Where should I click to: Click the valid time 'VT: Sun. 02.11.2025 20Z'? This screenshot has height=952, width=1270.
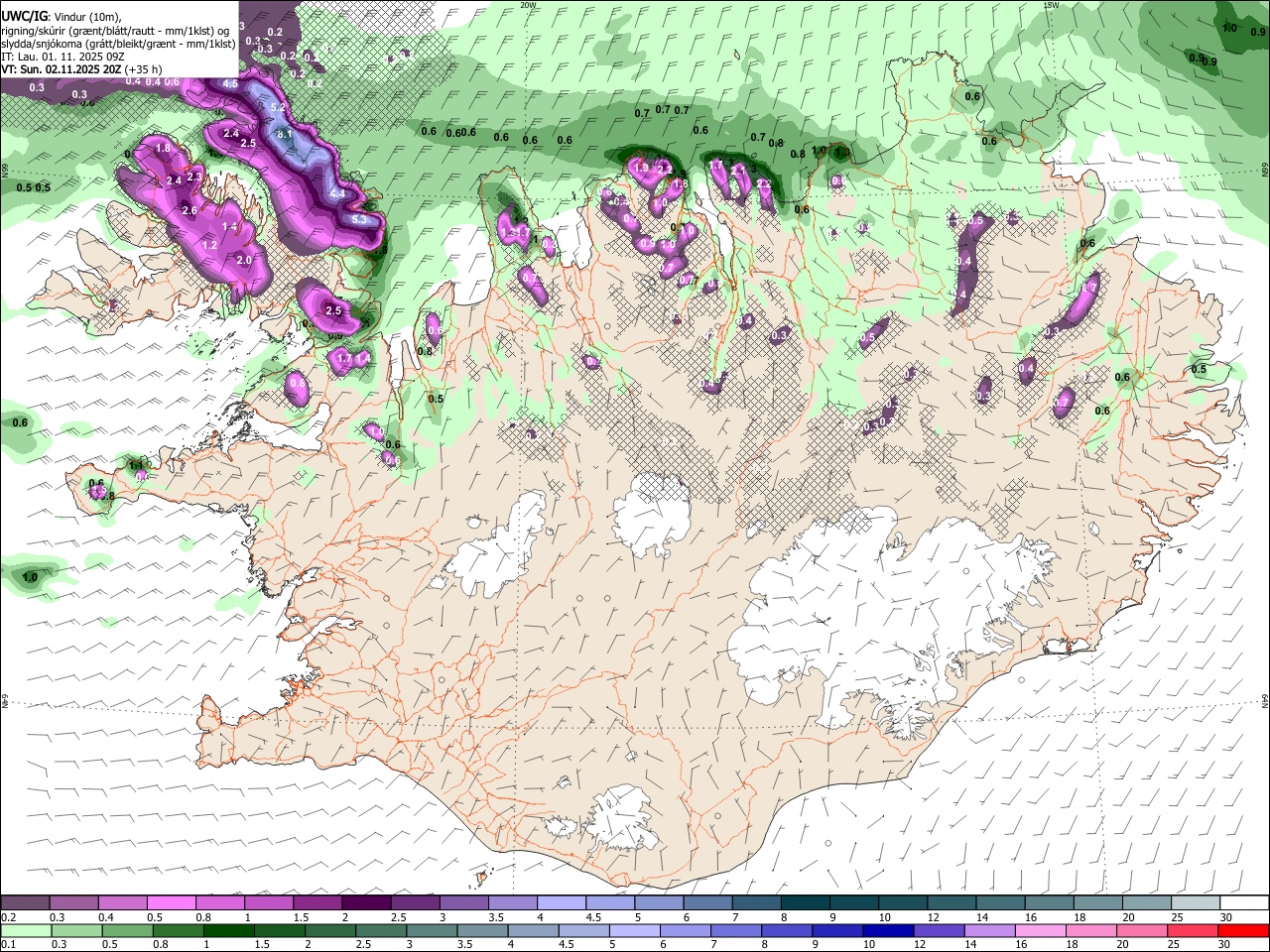(x=62, y=69)
